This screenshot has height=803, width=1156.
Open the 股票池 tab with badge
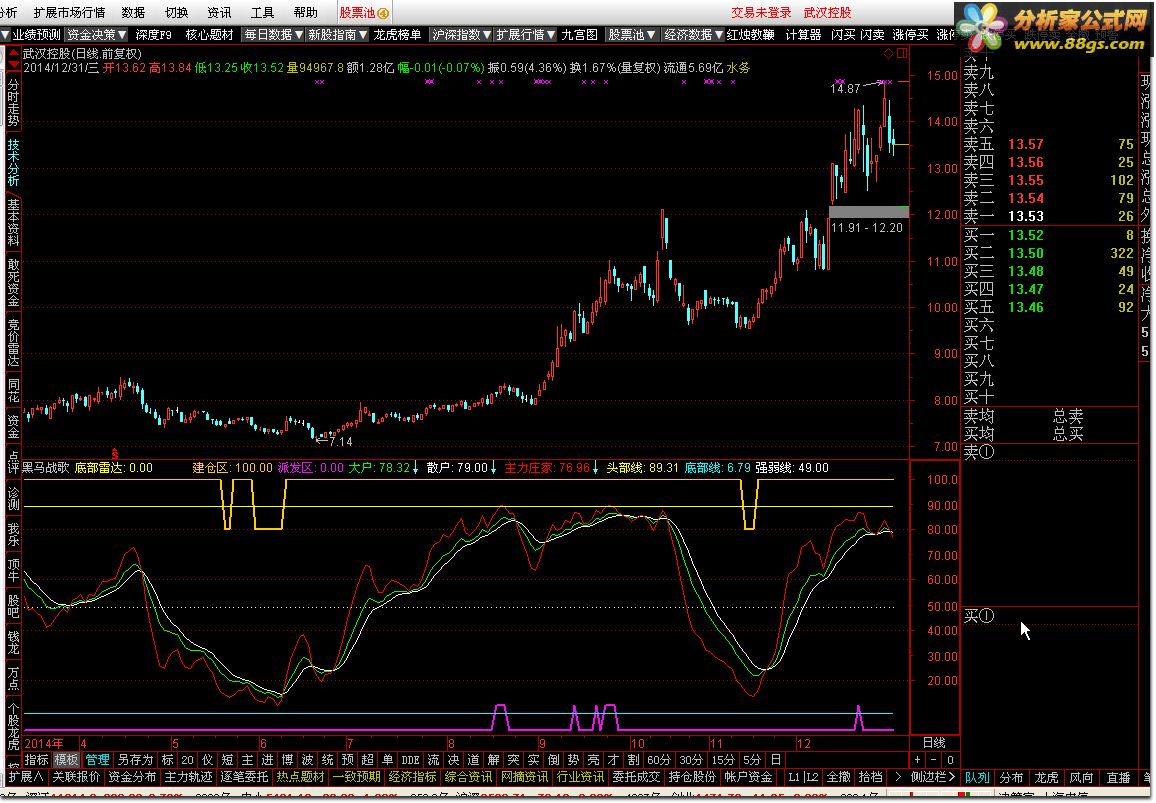[364, 13]
